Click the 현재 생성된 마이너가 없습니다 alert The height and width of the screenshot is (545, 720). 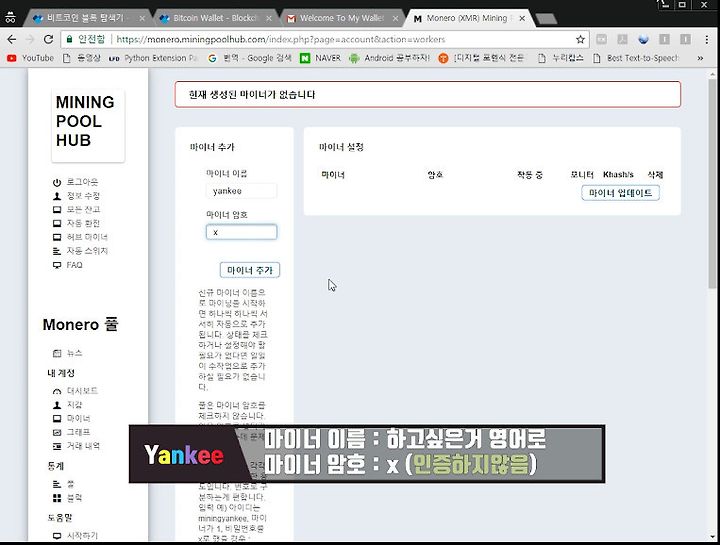click(x=428, y=95)
